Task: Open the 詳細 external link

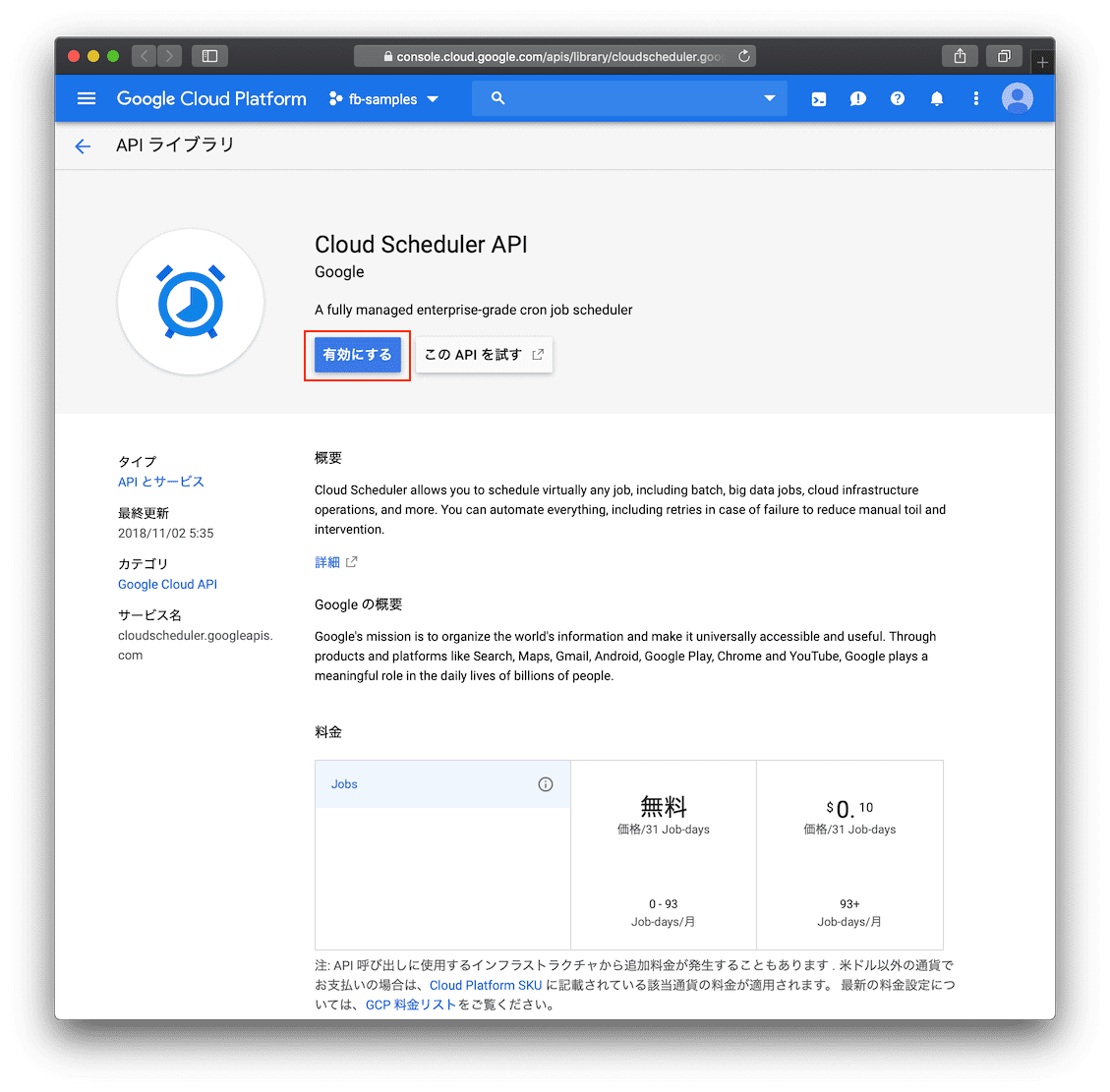Action: pyautogui.click(x=328, y=561)
